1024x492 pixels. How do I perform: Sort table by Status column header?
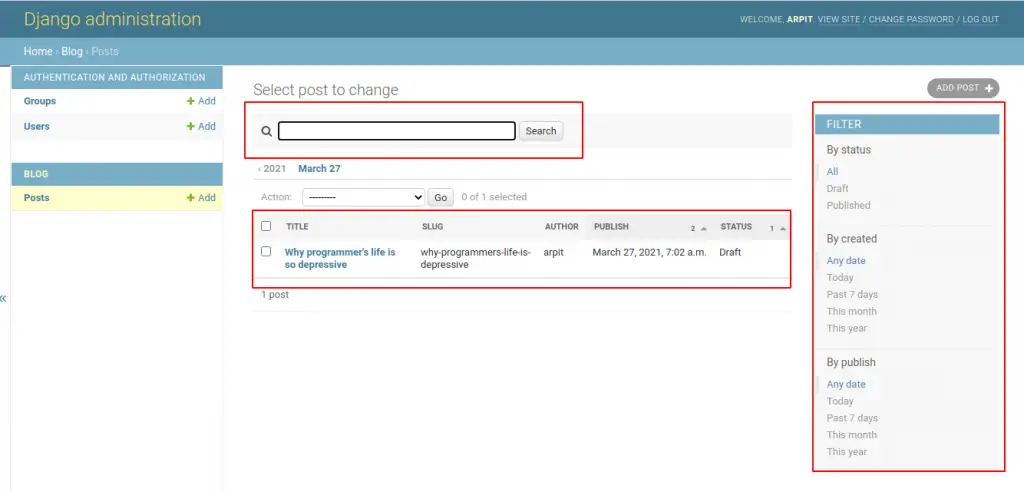tap(736, 227)
